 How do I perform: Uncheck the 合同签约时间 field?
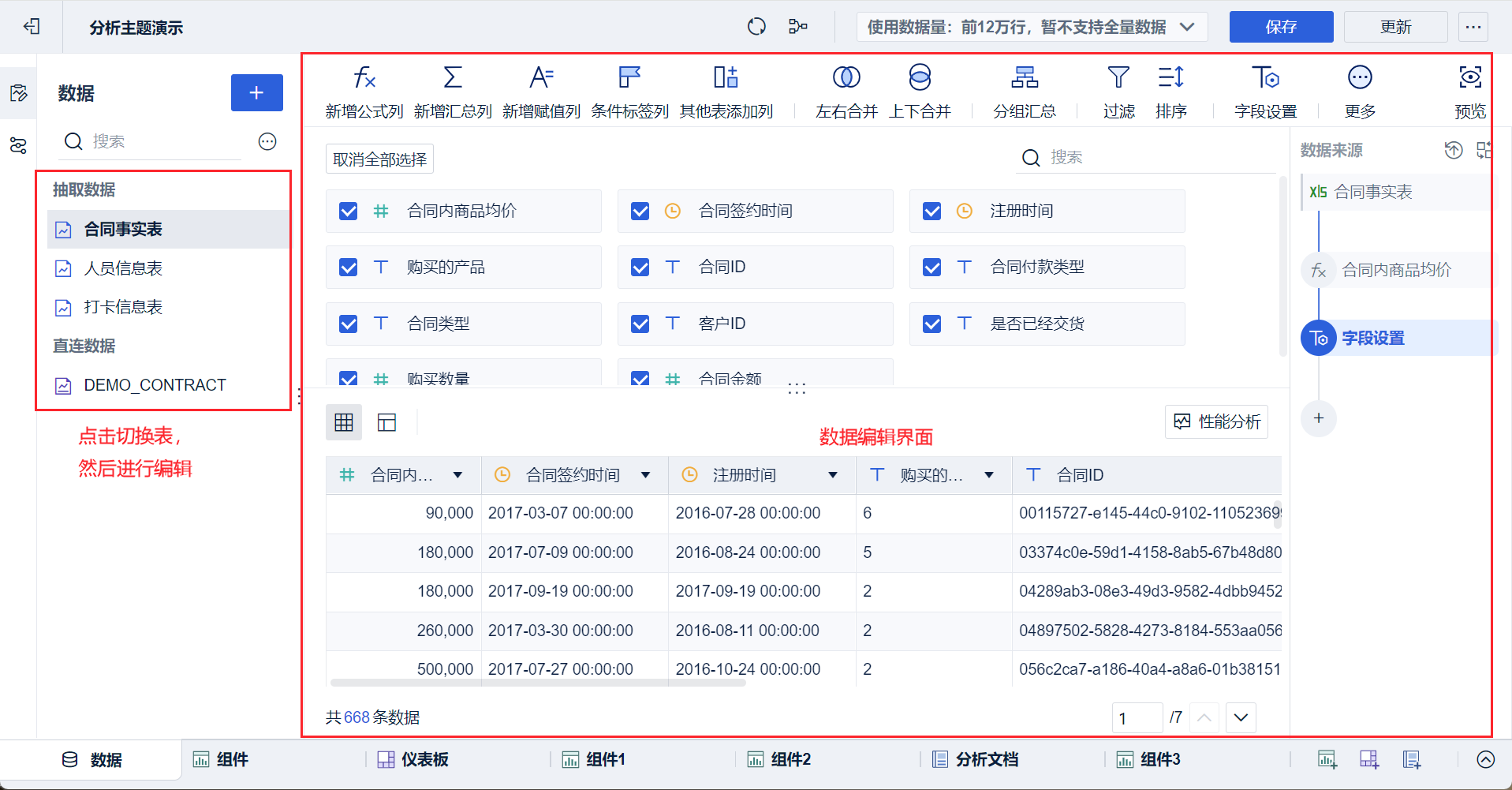point(640,211)
